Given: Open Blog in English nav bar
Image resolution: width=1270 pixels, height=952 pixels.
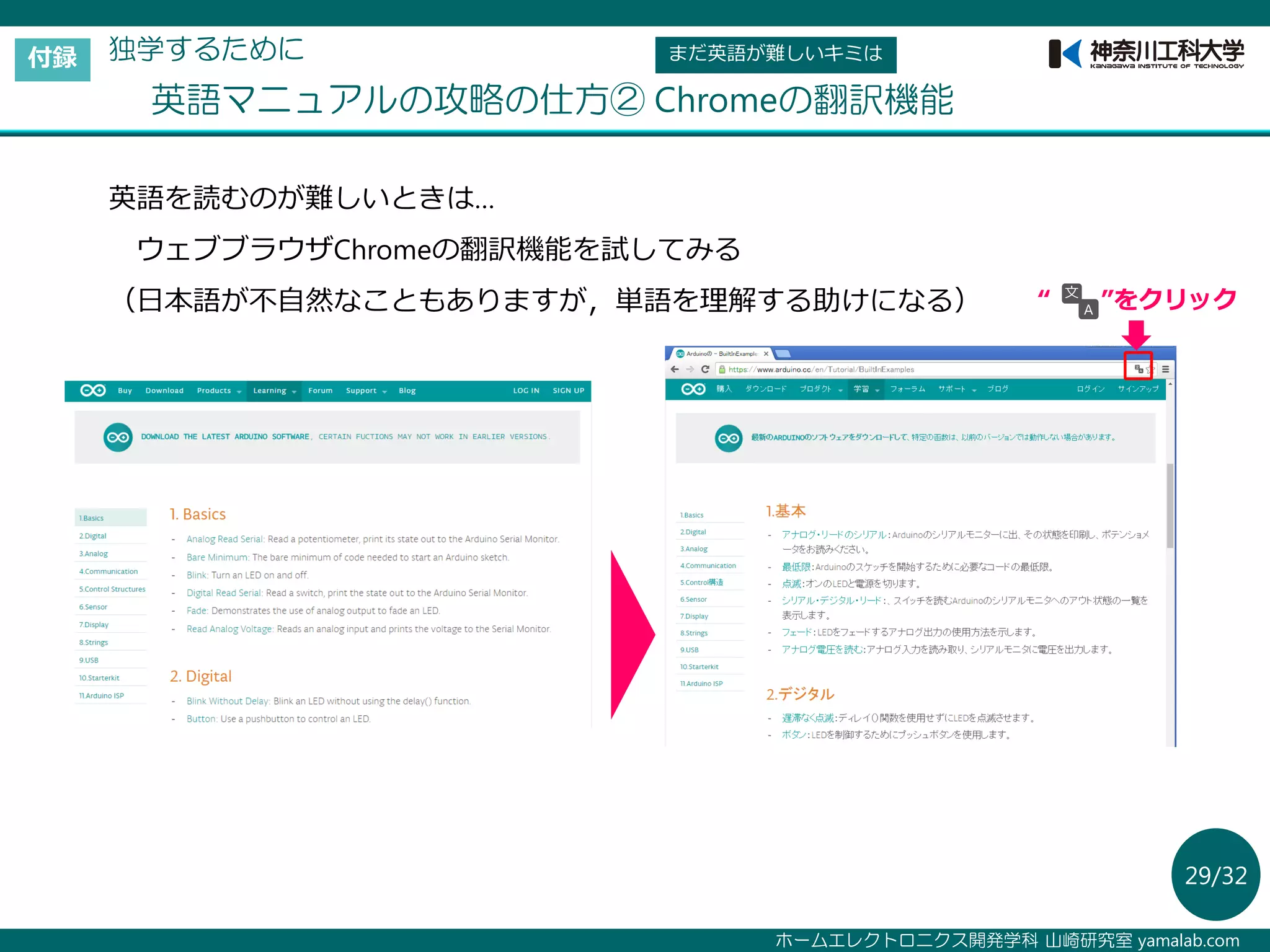Looking at the screenshot, I should [x=407, y=390].
